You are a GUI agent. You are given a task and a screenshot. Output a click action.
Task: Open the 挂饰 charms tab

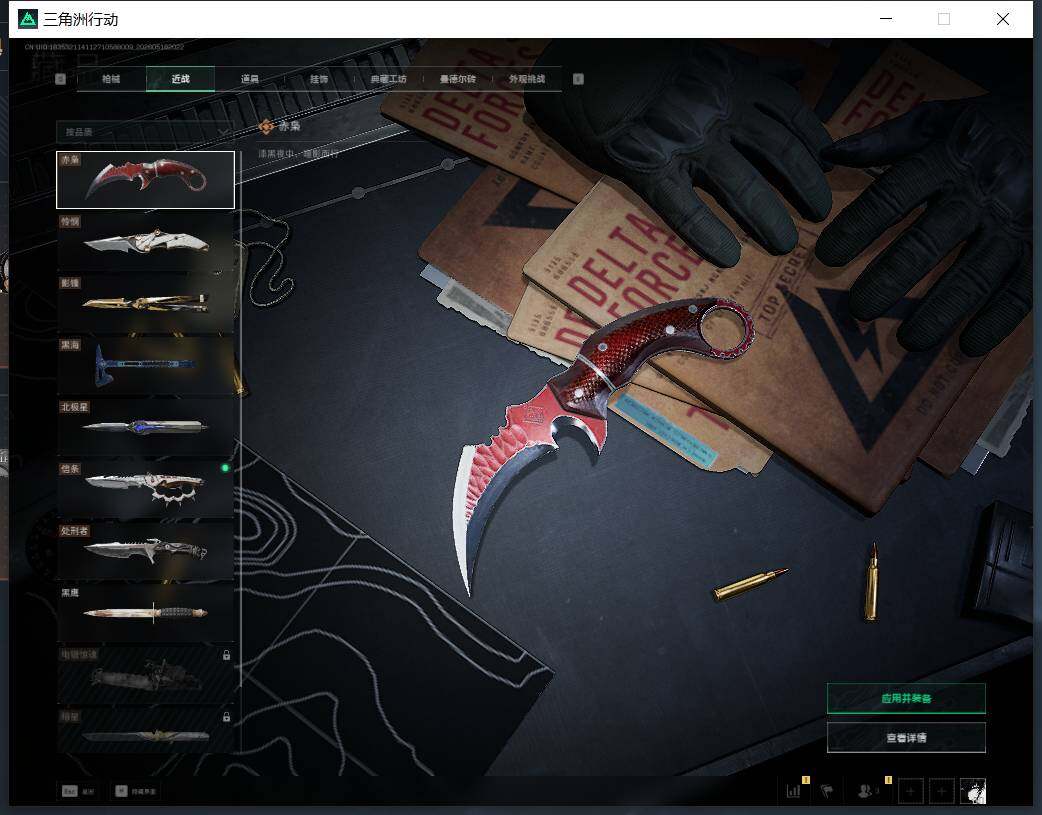click(319, 79)
